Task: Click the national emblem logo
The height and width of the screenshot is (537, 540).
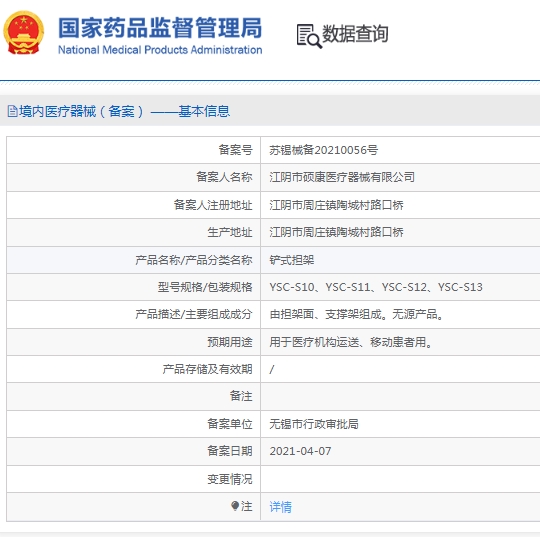Action: pos(23,32)
